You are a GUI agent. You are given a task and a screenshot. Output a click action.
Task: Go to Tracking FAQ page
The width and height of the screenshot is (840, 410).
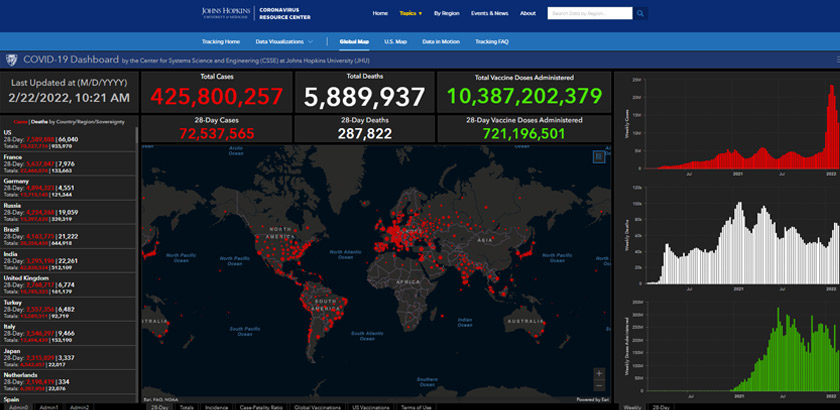492,41
